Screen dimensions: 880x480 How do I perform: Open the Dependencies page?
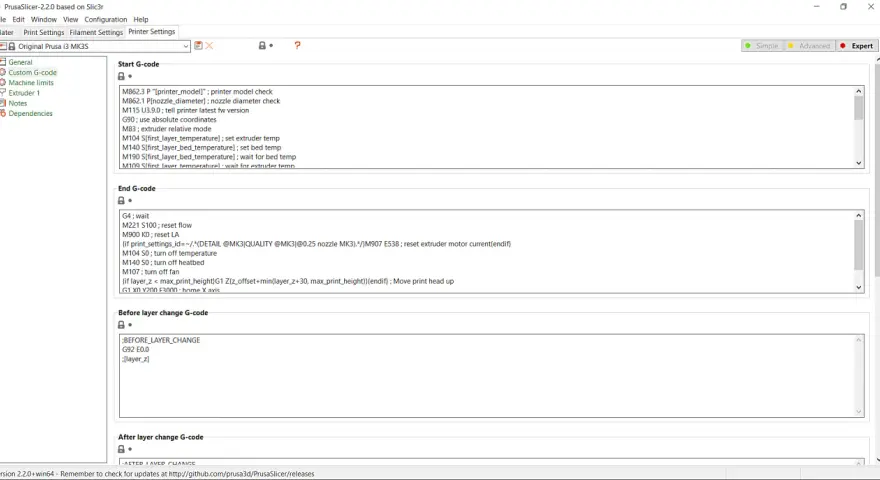click(x=30, y=113)
